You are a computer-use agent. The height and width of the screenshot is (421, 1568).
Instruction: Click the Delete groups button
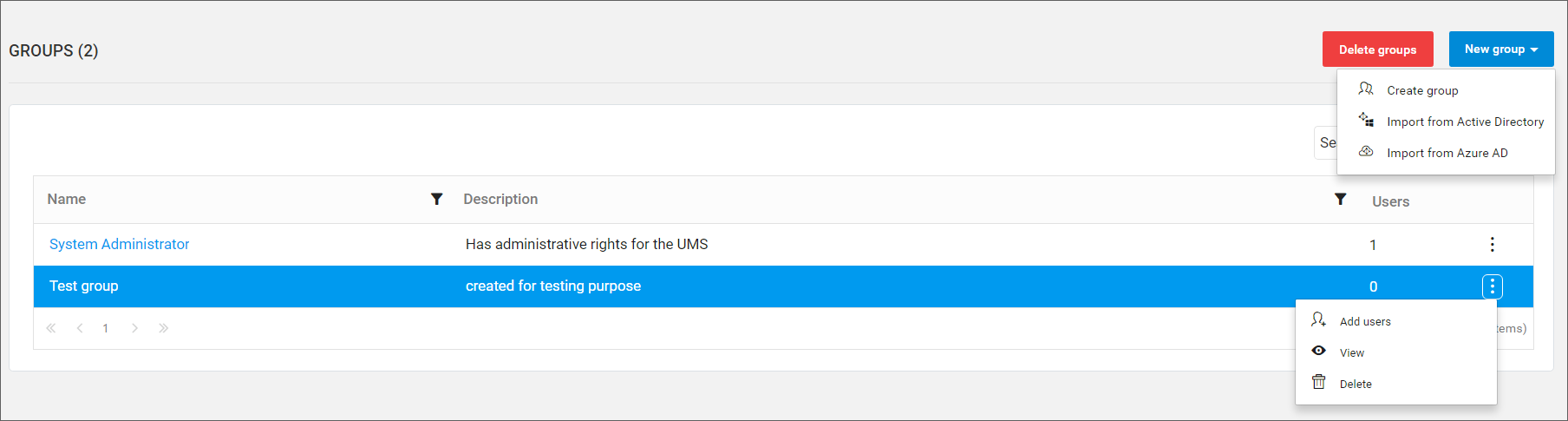tap(1377, 49)
